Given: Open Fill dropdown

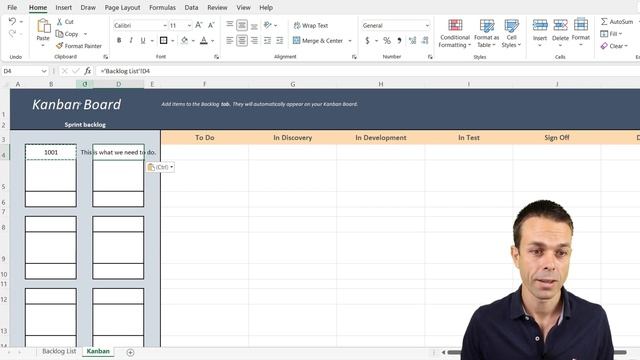Looking at the screenshot, I should (x=611, y=33).
